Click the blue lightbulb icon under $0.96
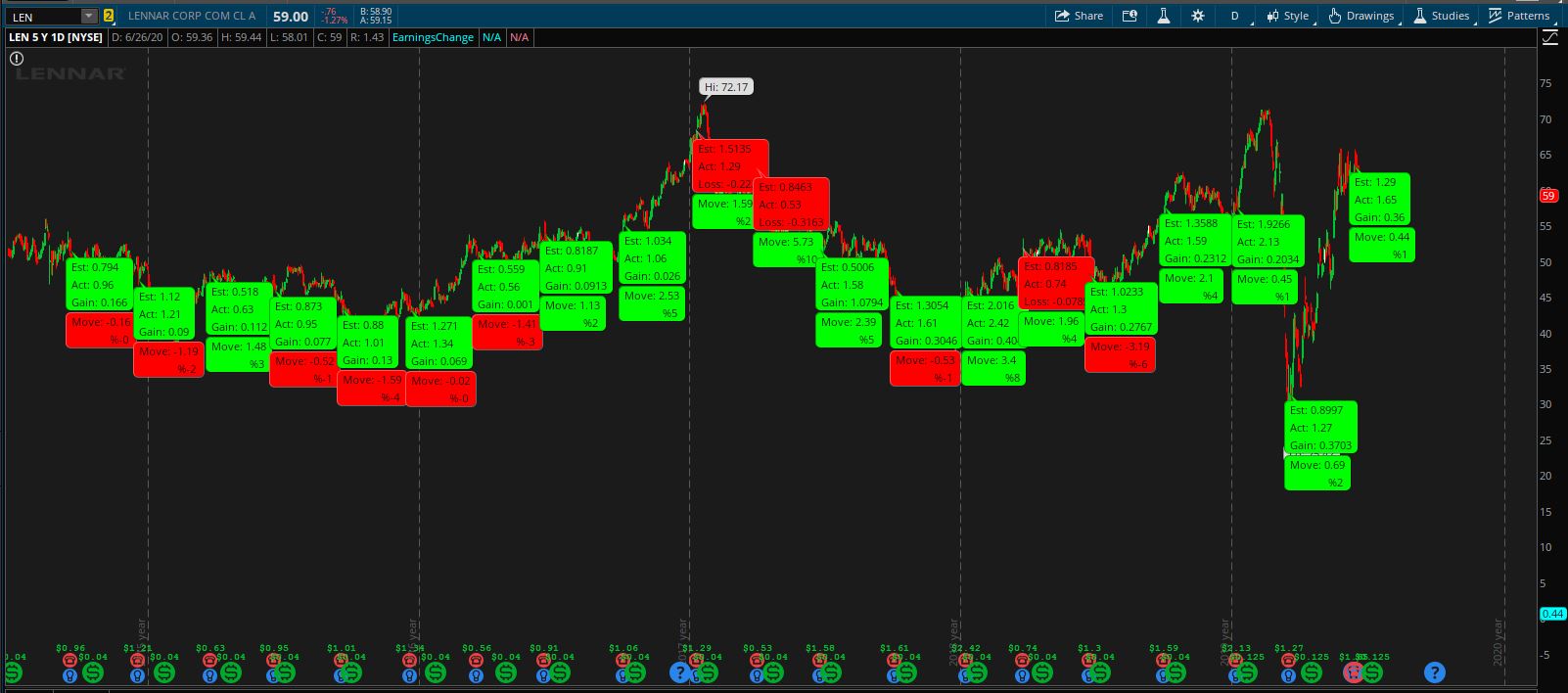The height and width of the screenshot is (693, 1568). [69, 674]
